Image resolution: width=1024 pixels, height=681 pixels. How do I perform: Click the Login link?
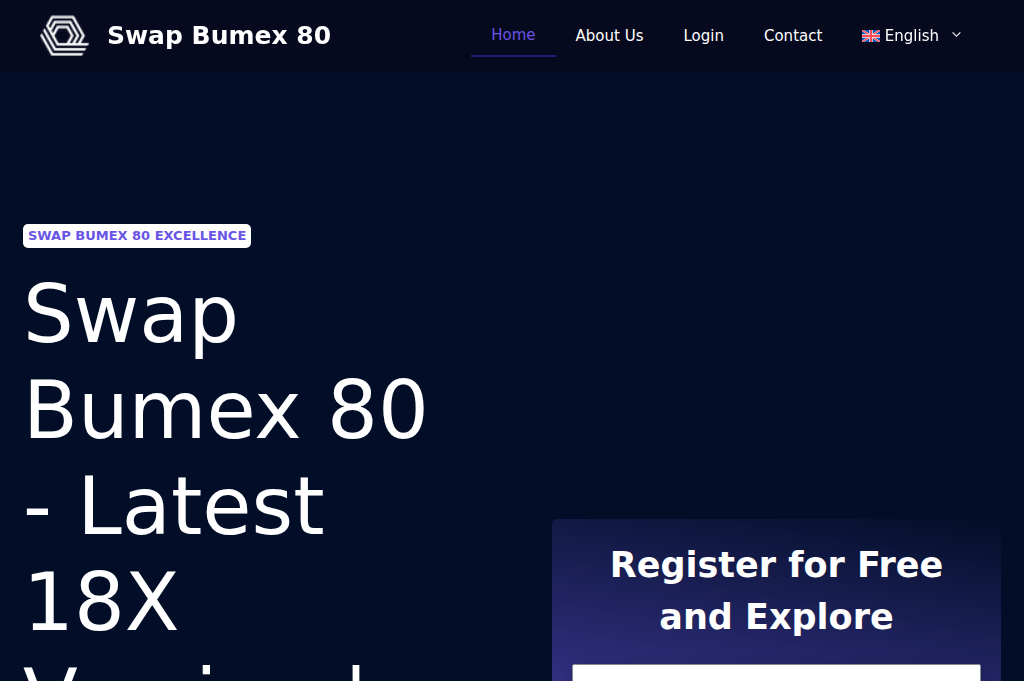click(x=703, y=35)
